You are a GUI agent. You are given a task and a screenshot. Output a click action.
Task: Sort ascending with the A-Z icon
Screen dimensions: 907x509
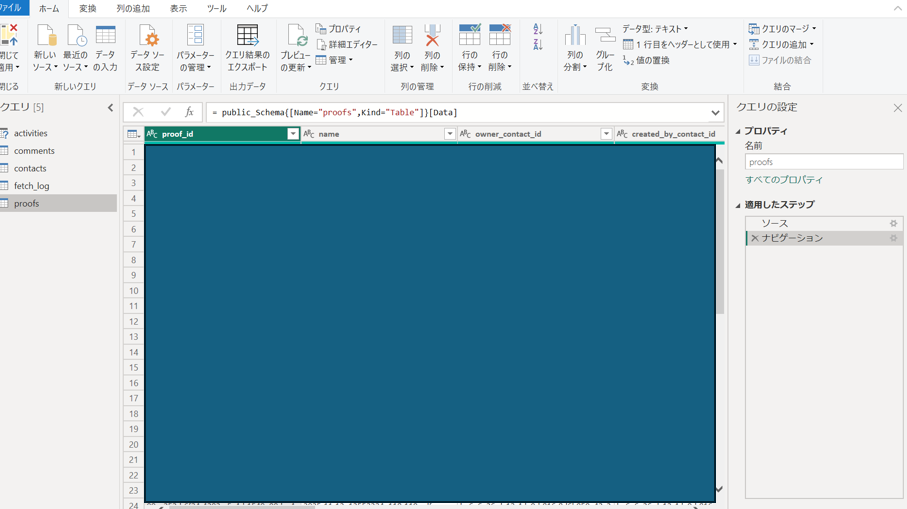click(x=538, y=30)
